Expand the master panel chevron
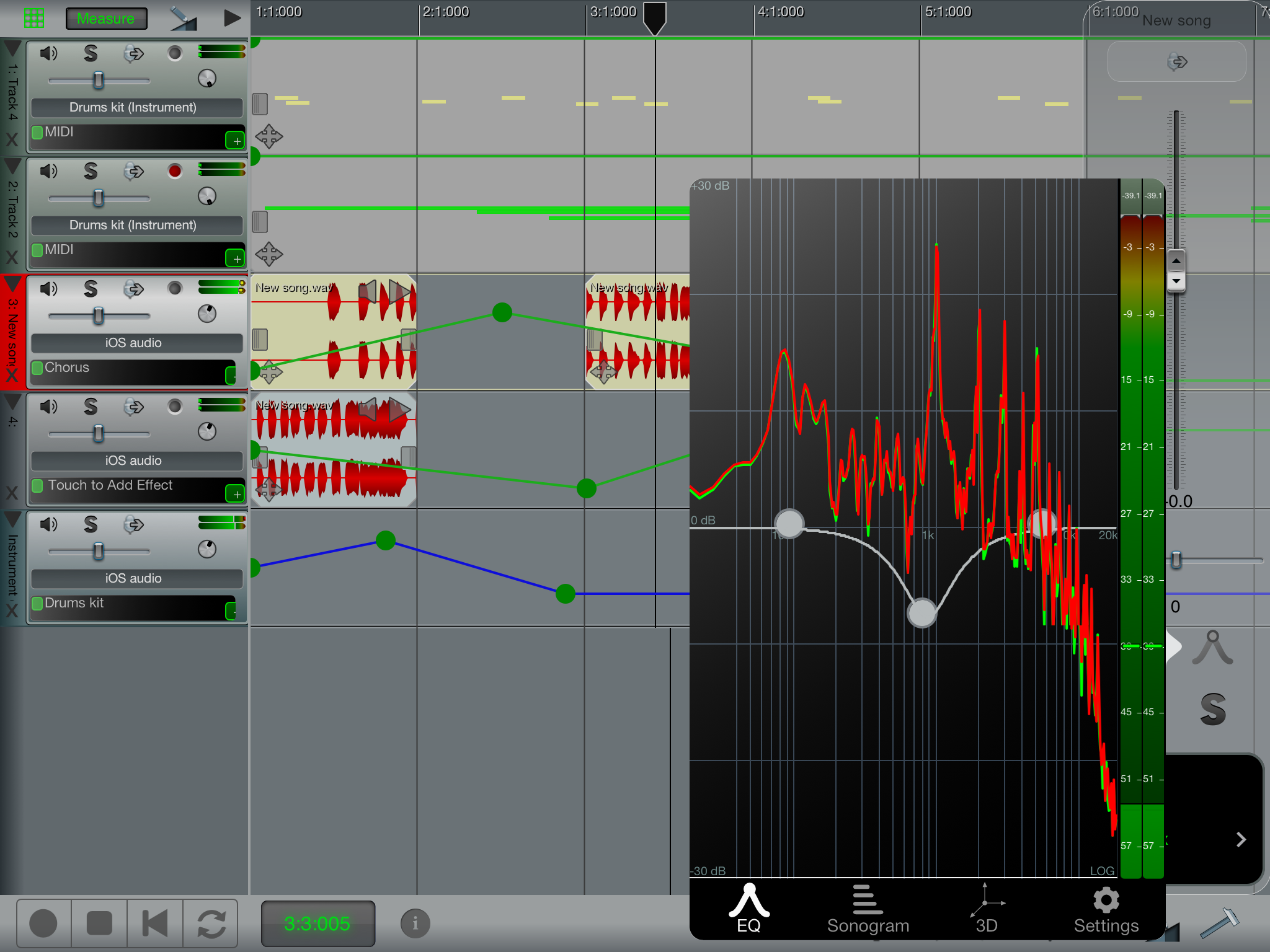Screen dimensions: 1270x952 click(1241, 839)
